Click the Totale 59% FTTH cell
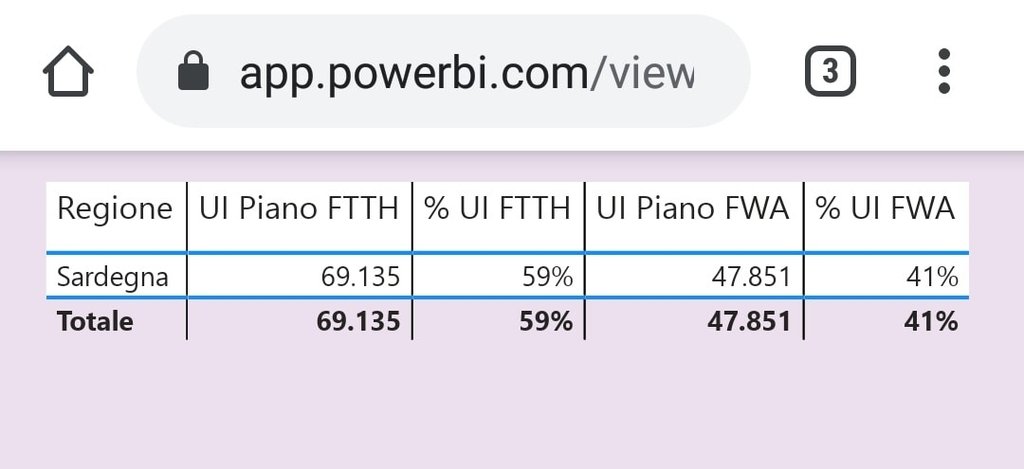Screen dimensions: 1024x469 coord(545,321)
